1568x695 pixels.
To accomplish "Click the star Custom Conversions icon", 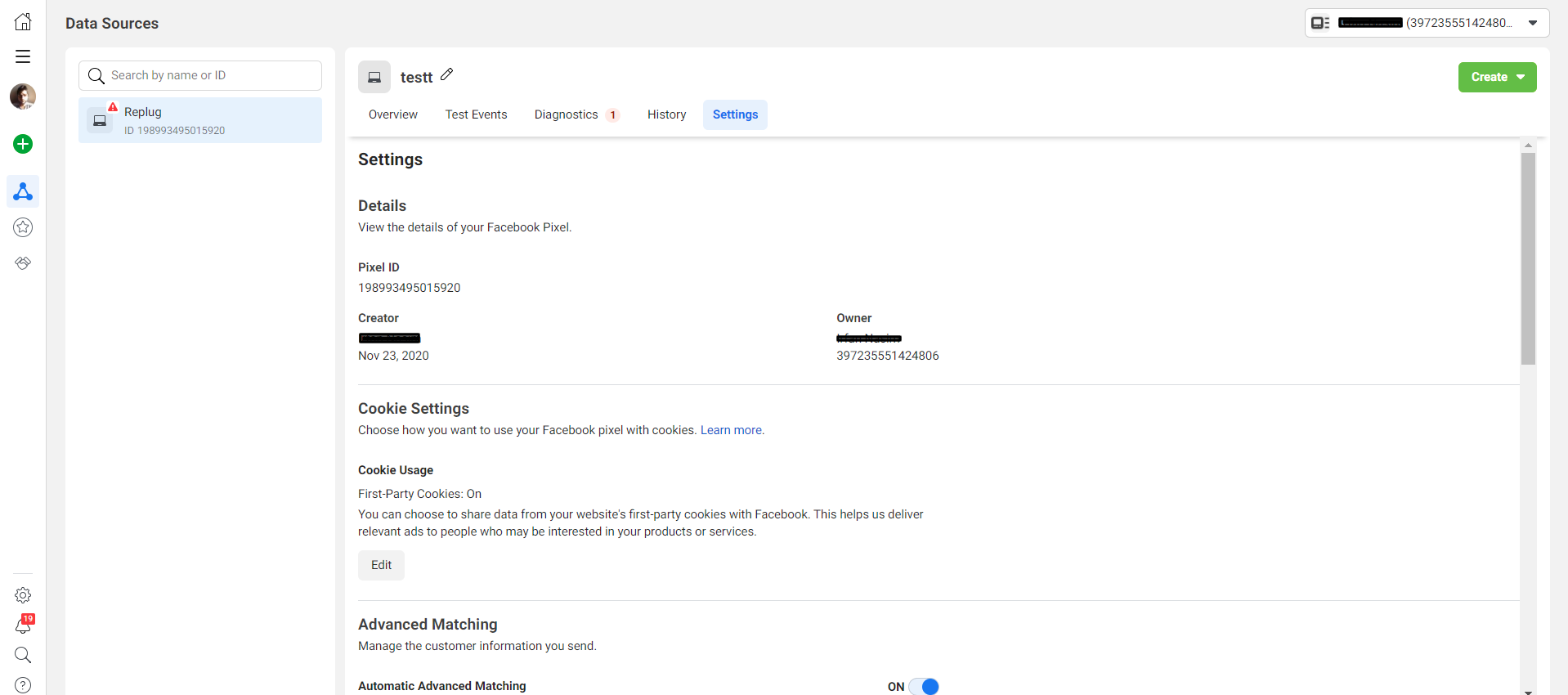I will (23, 227).
